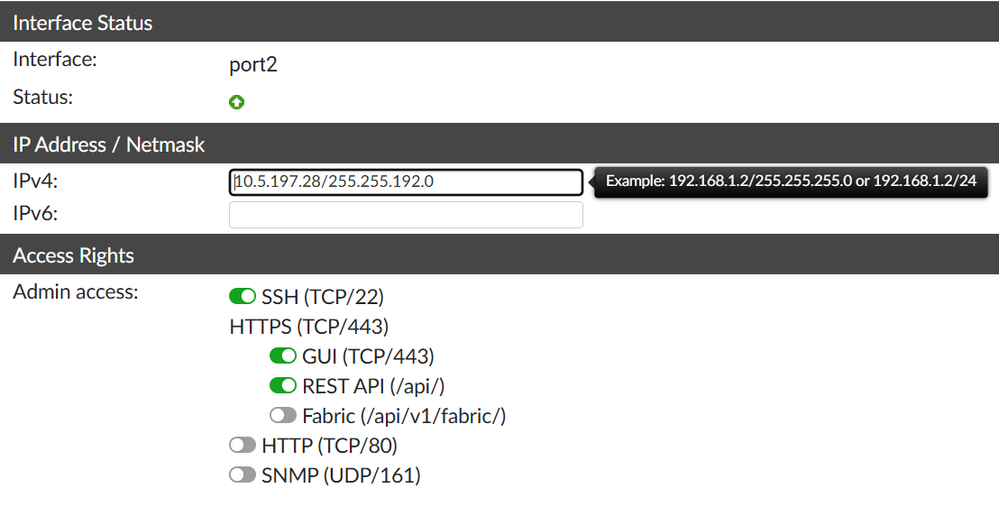Disable the SSH admin access toggle
The height and width of the screenshot is (509, 999).
coord(243,297)
